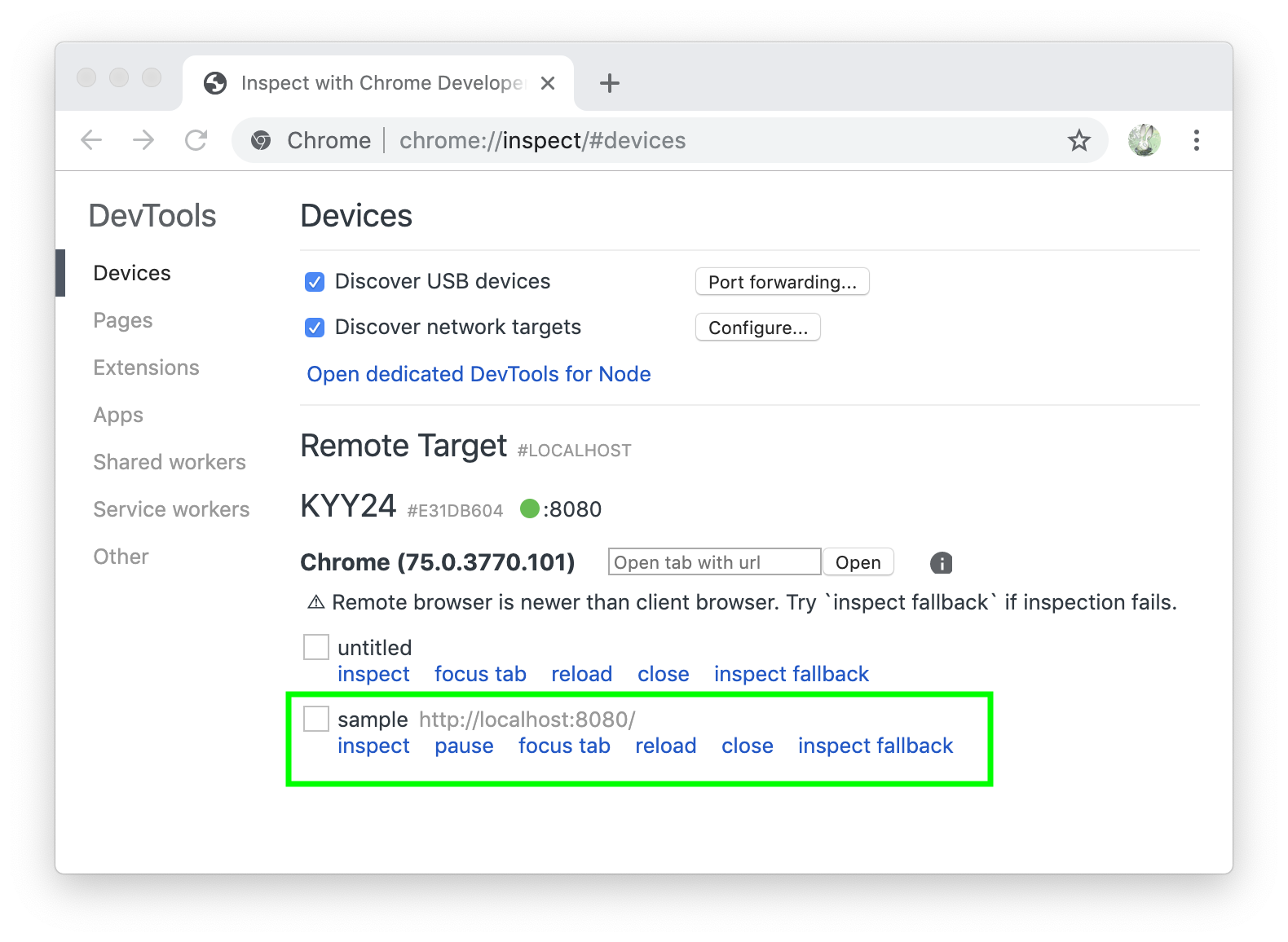The width and height of the screenshot is (1288, 942).
Task: Click the Remote Target heading
Action: (x=404, y=447)
